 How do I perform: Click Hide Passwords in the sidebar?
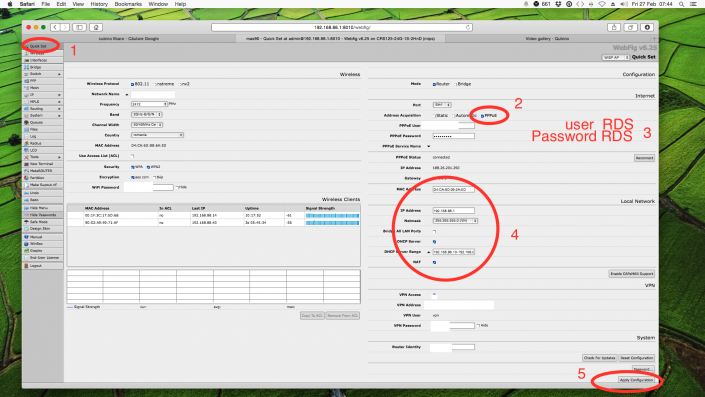point(43,215)
